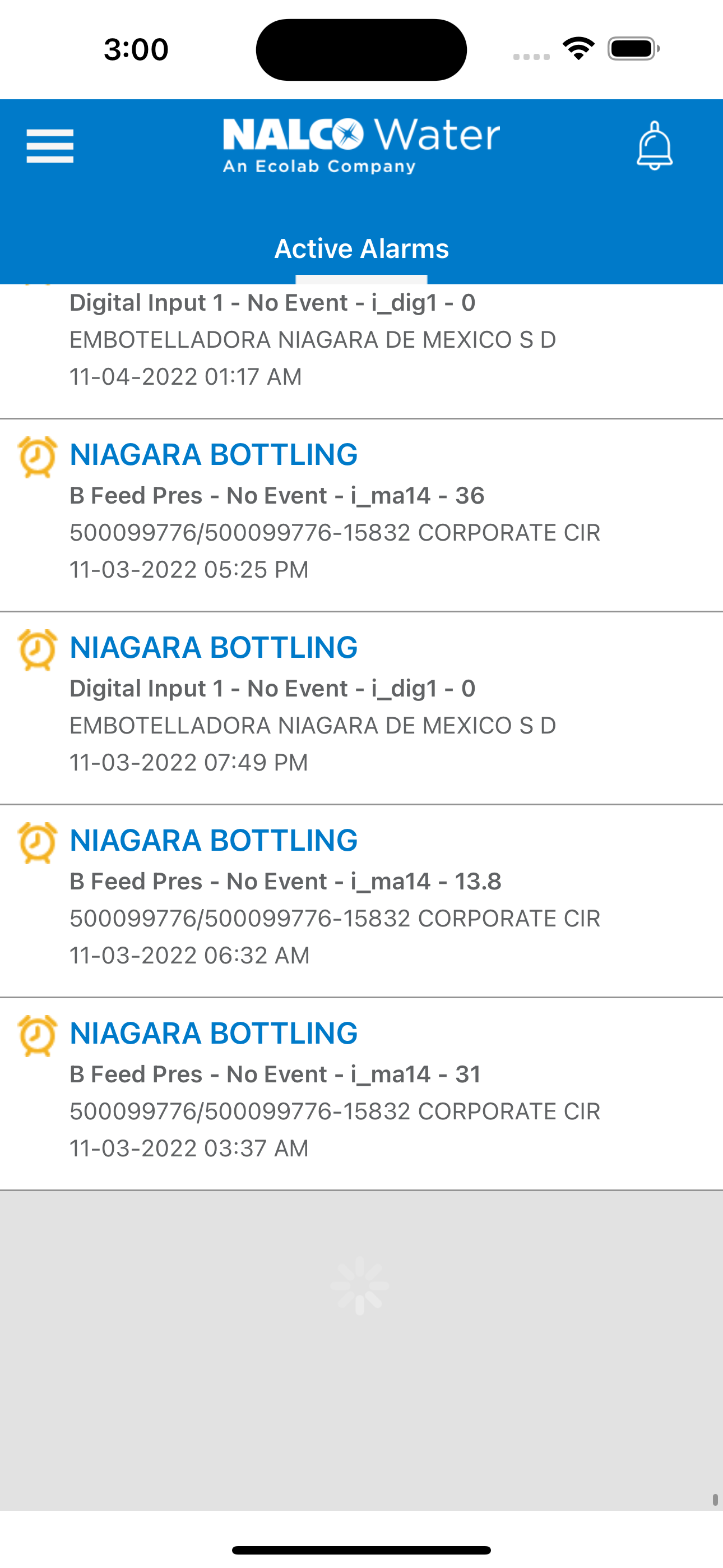Tap alarm clock icon beside 07:49 PM alarm
Screen dimensions: 723x1568
click(38, 649)
